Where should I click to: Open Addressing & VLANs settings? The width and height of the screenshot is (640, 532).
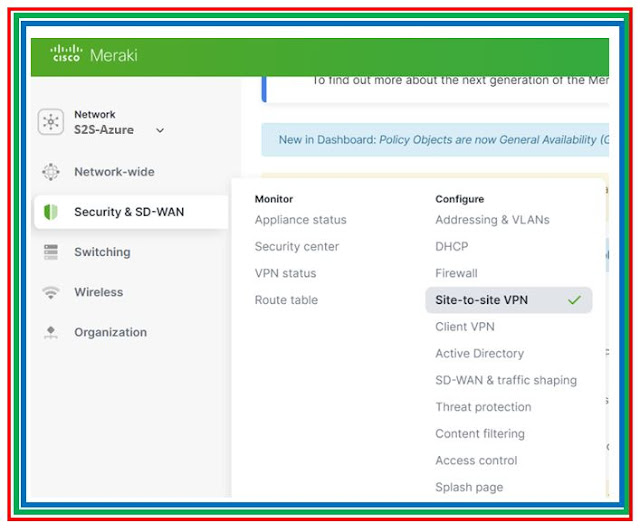pos(492,220)
